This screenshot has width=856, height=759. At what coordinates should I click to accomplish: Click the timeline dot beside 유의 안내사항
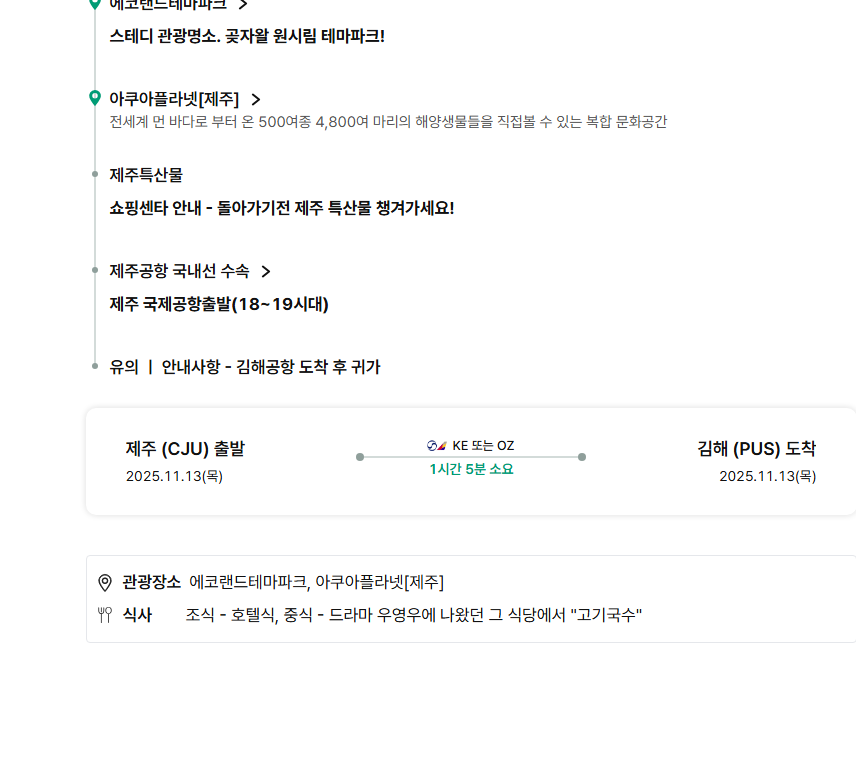click(95, 366)
